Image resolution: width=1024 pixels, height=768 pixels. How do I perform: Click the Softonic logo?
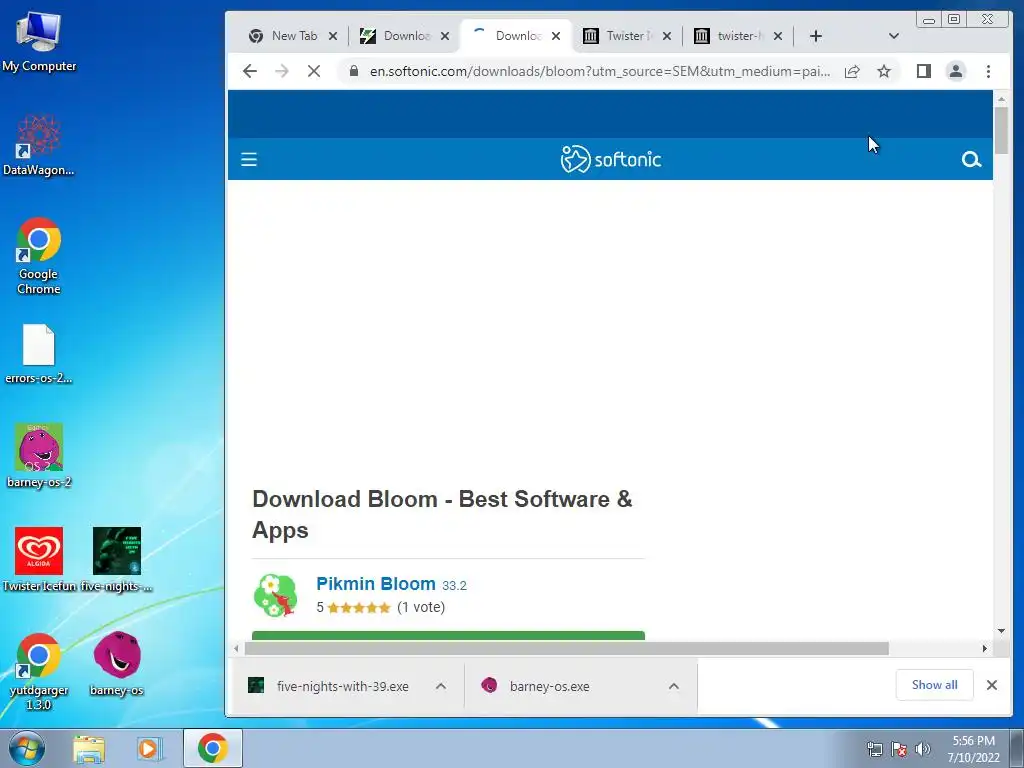point(611,159)
